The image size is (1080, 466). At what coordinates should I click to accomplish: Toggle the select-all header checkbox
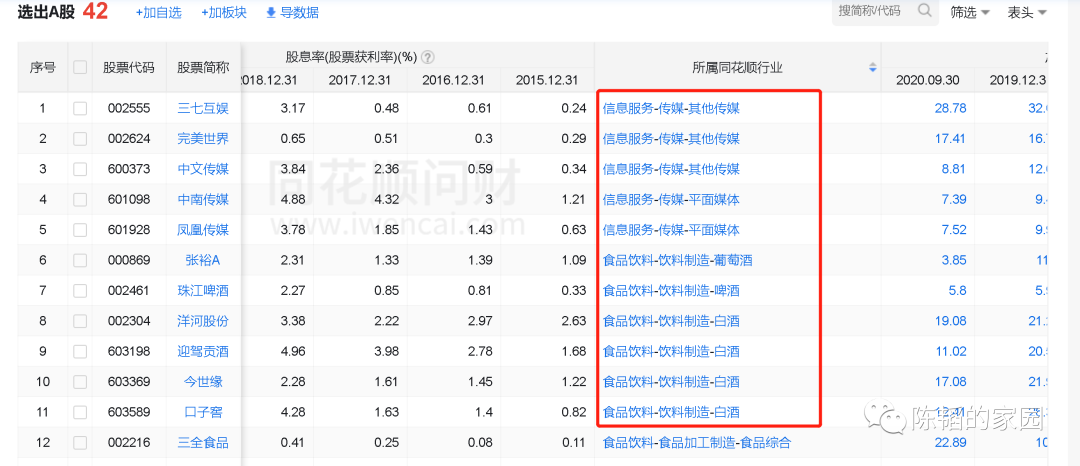pyautogui.click(x=80, y=67)
